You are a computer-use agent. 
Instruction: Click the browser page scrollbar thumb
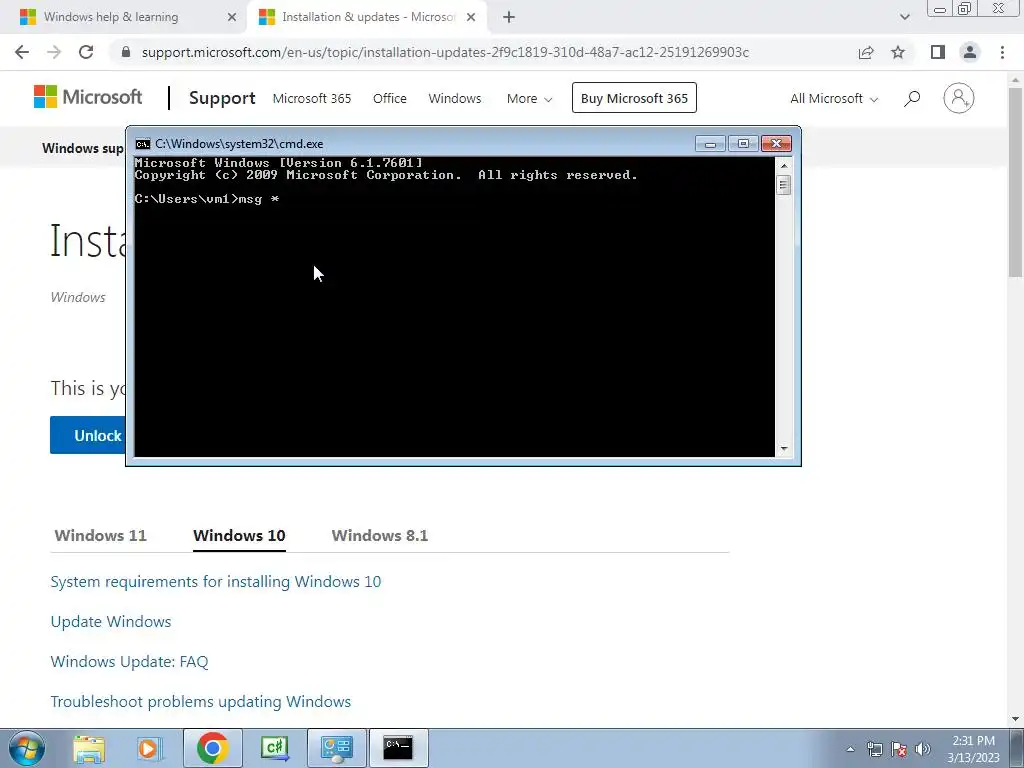pyautogui.click(x=1016, y=181)
